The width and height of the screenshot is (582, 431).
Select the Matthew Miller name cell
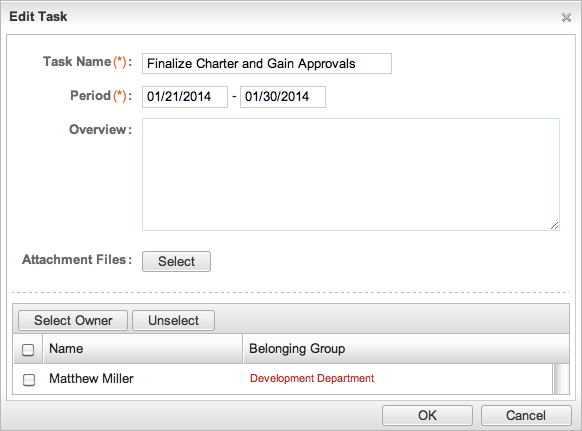tap(91, 379)
